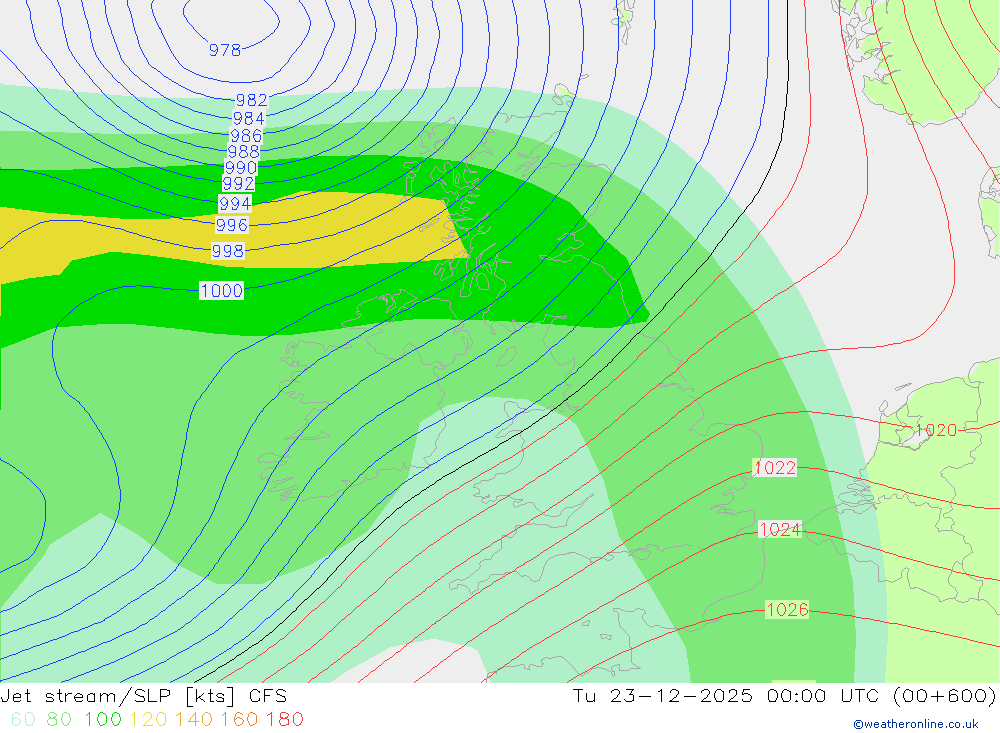The image size is (1000, 733).
Task: Click the 990 isobar label
Action: click(x=241, y=168)
